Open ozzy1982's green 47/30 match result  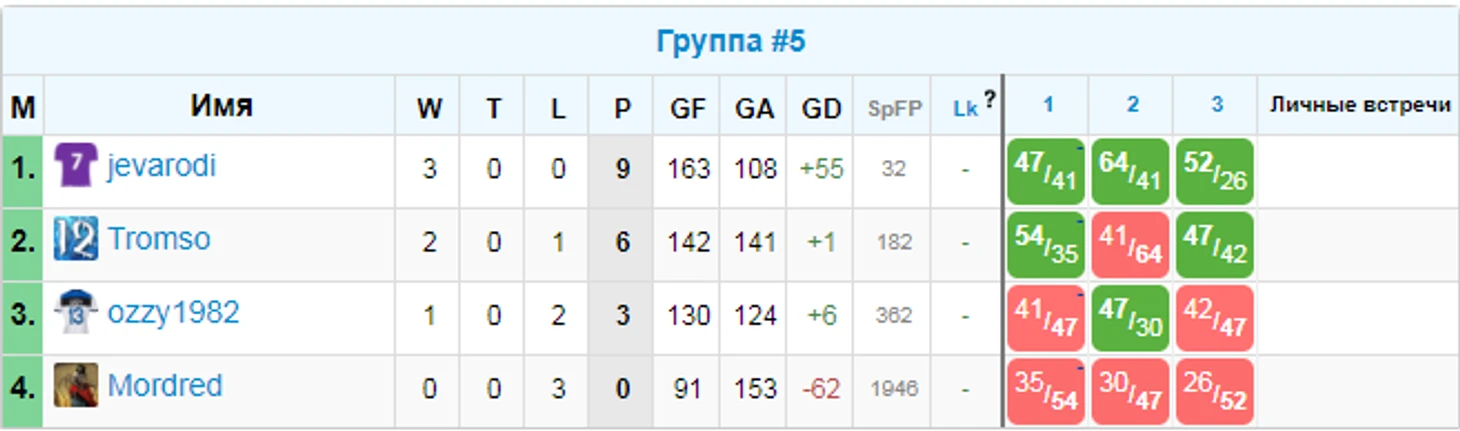point(1131,318)
